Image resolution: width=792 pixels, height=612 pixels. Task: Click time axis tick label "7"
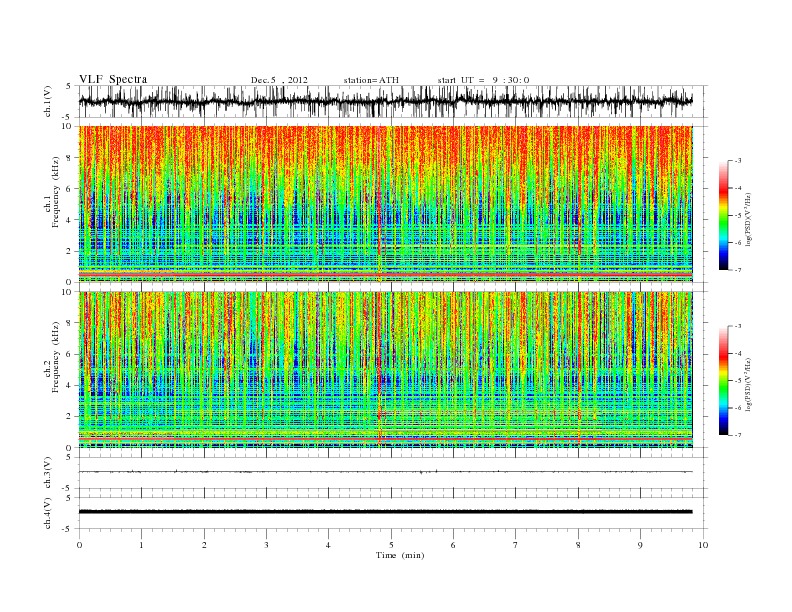tap(516, 545)
